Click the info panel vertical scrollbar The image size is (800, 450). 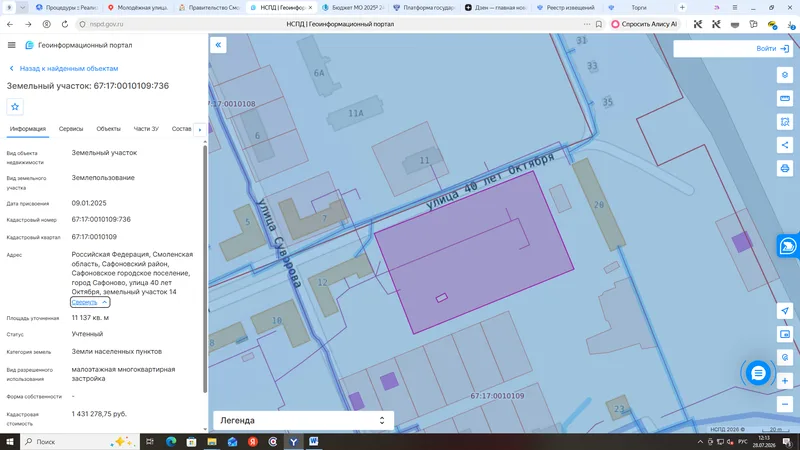205,269
